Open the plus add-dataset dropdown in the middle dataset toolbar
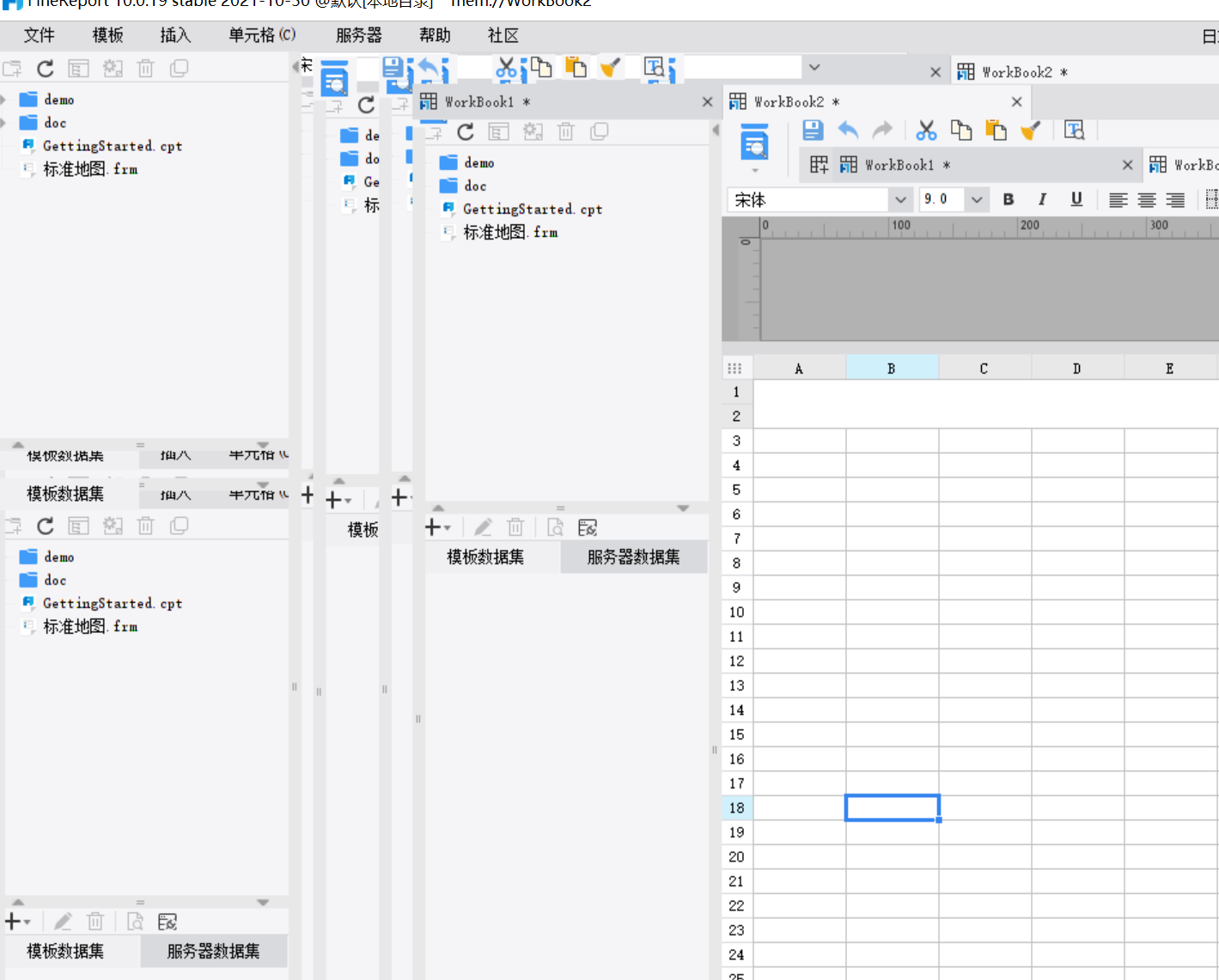1219x980 pixels. [438, 527]
